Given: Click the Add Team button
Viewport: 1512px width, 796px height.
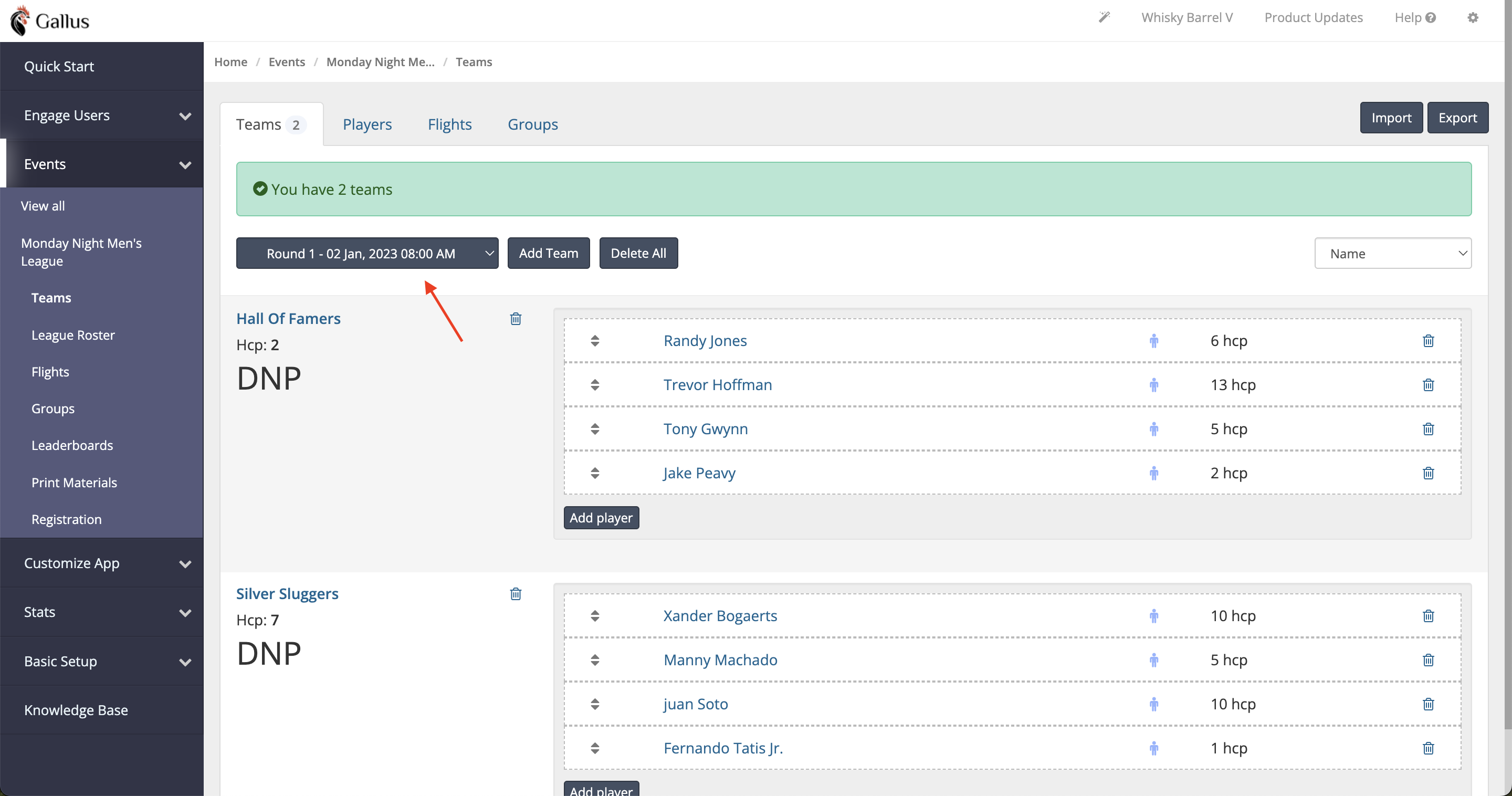Looking at the screenshot, I should point(548,253).
